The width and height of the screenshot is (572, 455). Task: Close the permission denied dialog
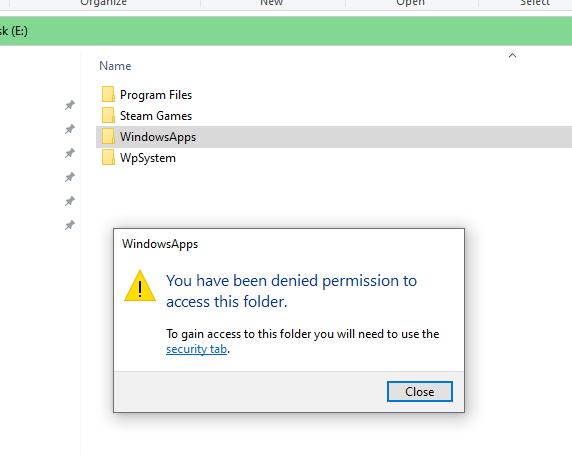[x=420, y=392]
